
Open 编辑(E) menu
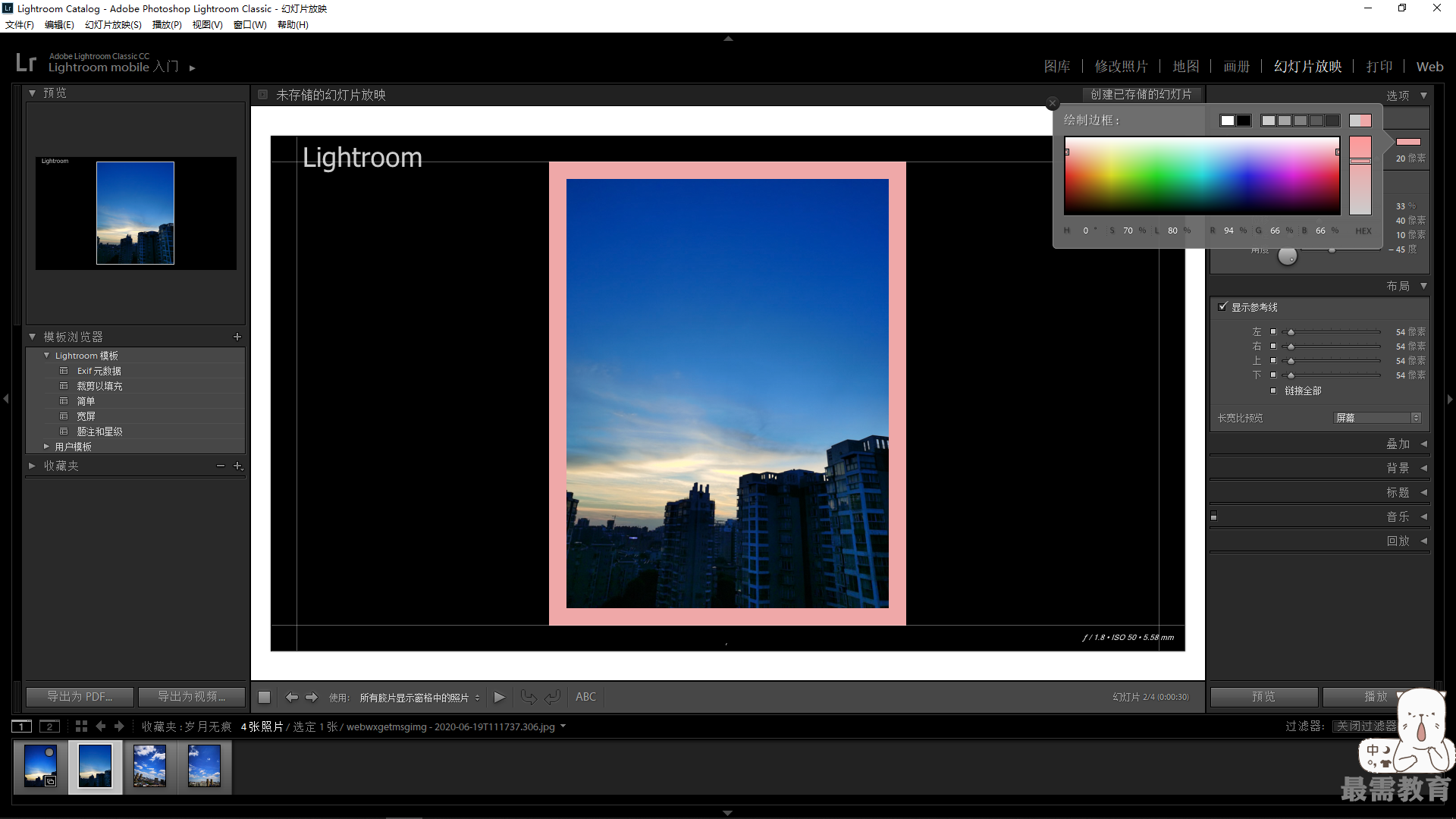coord(59,25)
